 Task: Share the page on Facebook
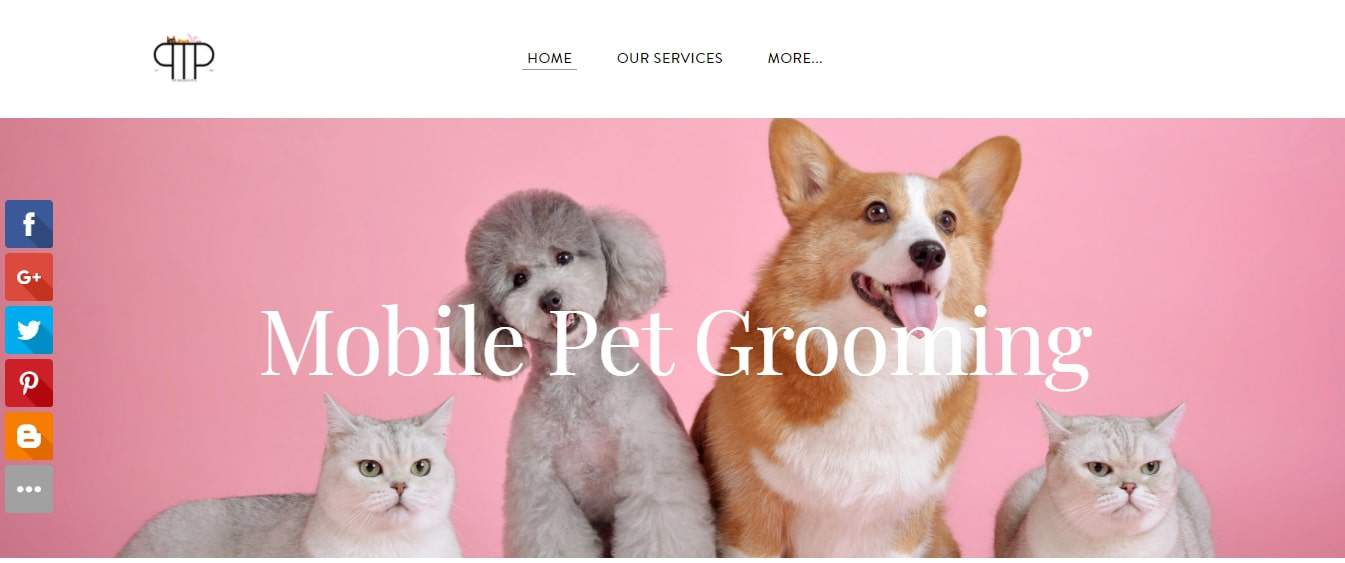pyautogui.click(x=29, y=224)
